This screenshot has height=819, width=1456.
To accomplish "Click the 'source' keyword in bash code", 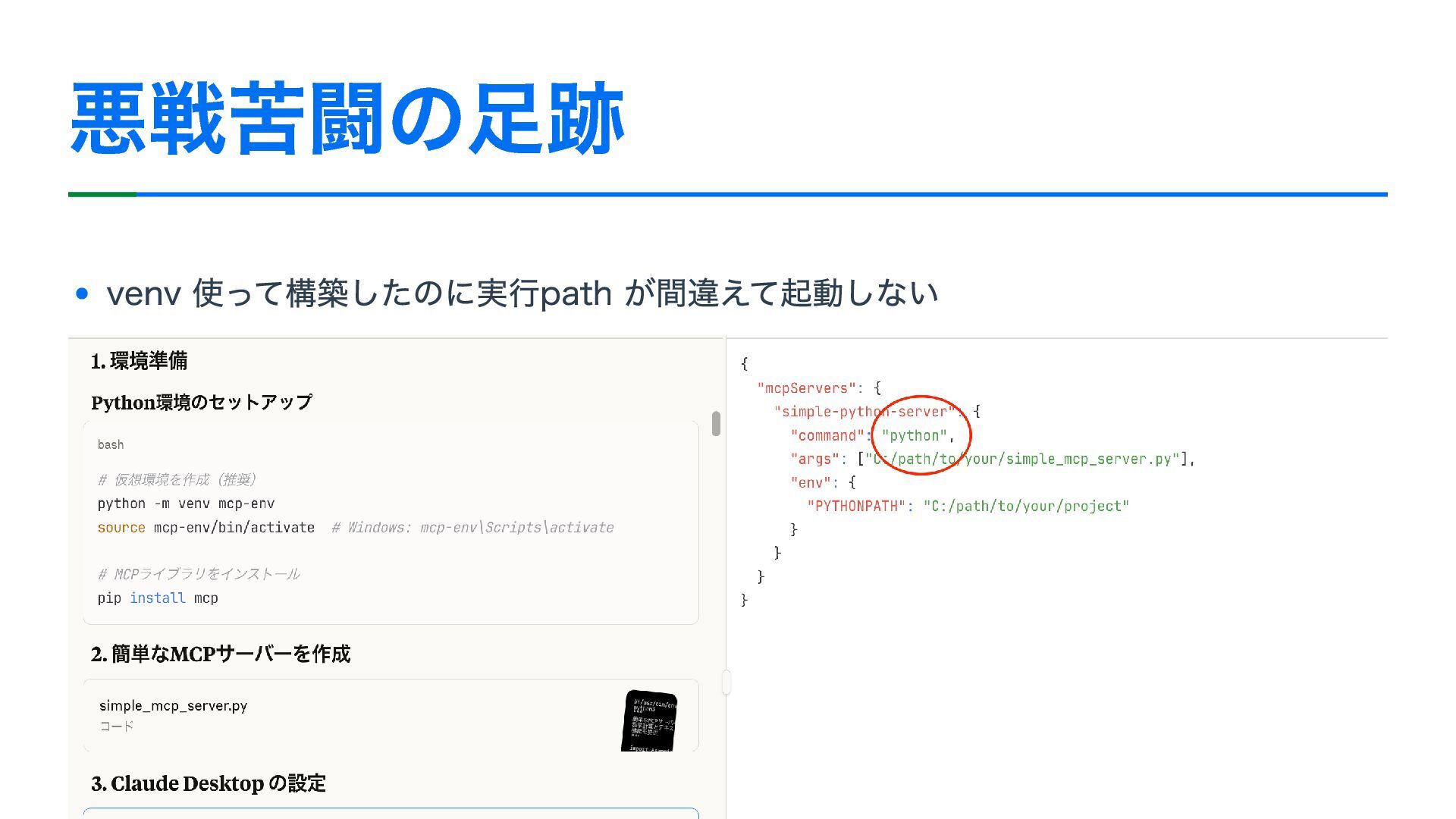I will 121,528.
